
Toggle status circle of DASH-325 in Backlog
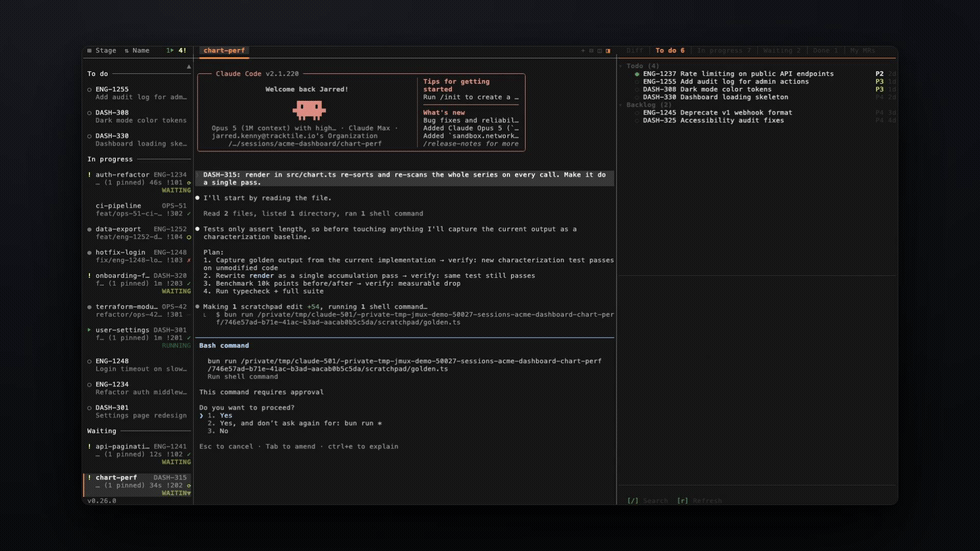pyautogui.click(x=637, y=121)
